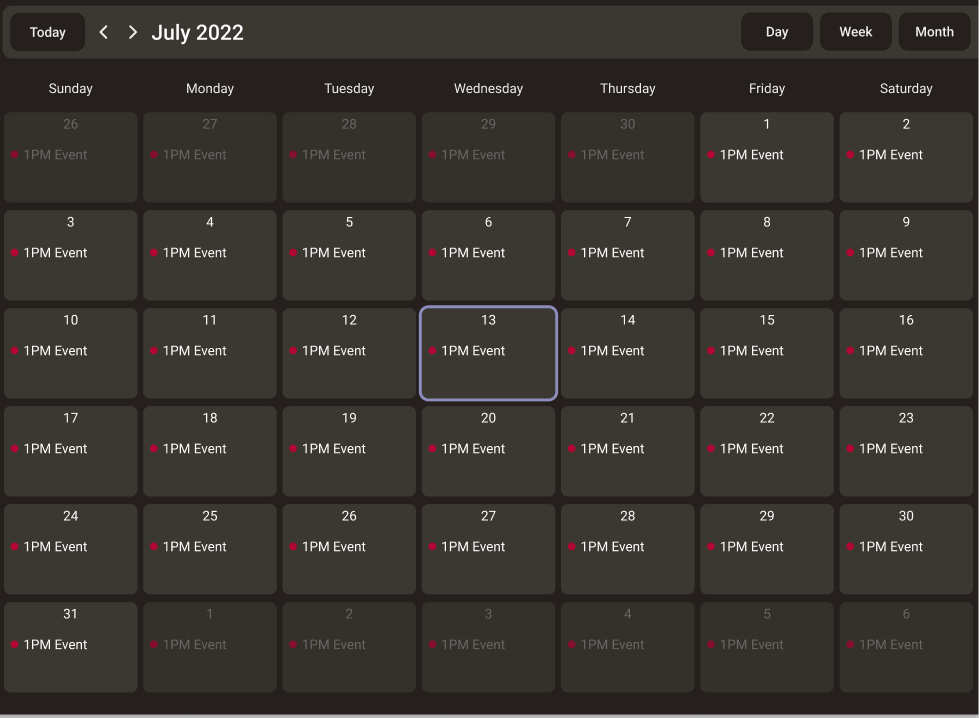The width and height of the screenshot is (979, 718).
Task: Select the Monday column header
Action: click(210, 89)
